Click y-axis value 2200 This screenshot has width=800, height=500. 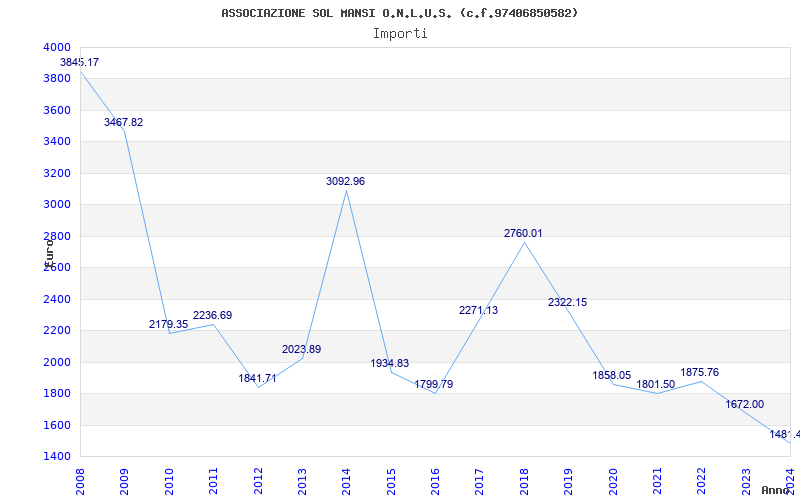pos(57,331)
